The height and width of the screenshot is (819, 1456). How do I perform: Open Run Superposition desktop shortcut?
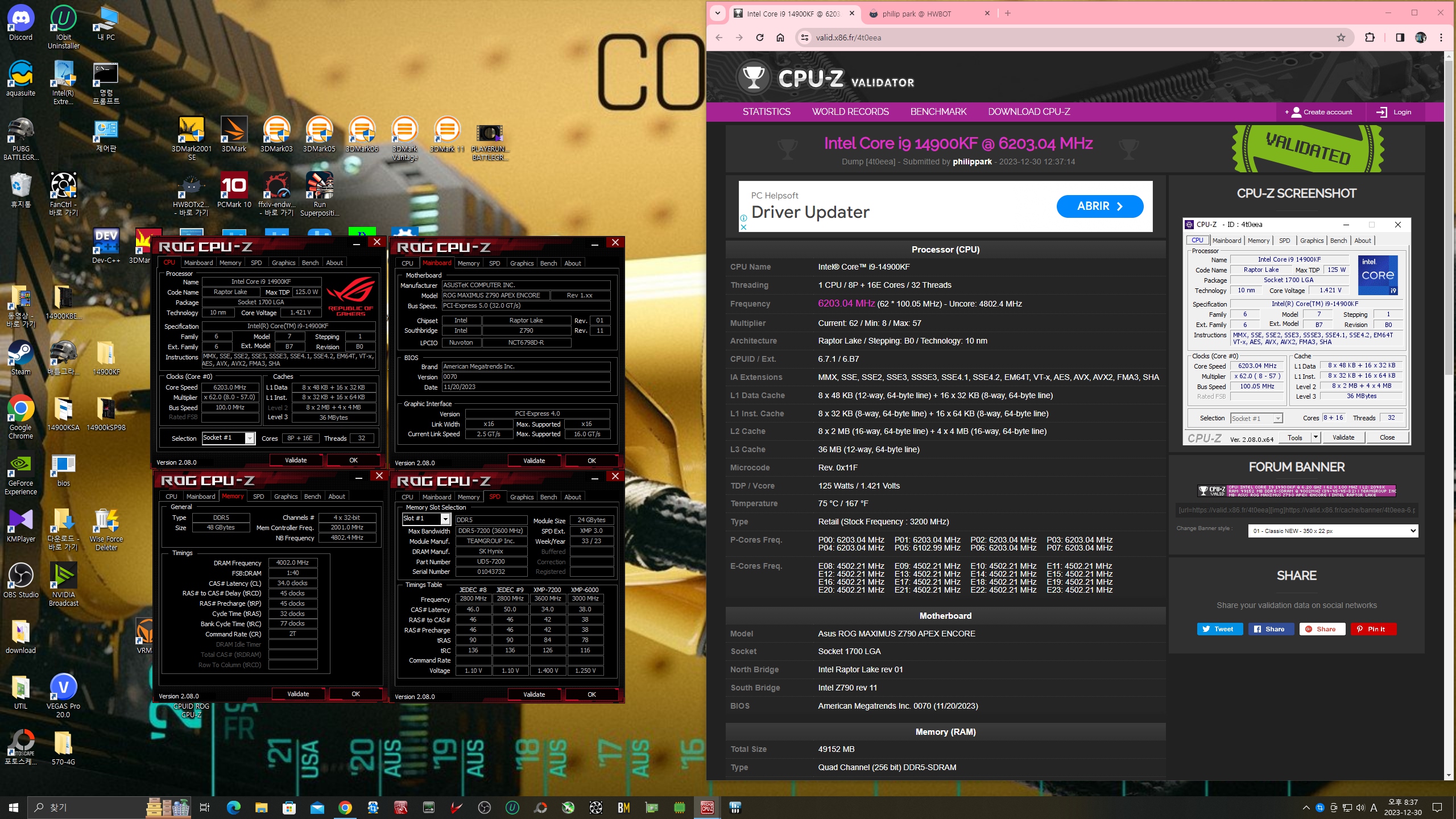pyautogui.click(x=320, y=194)
